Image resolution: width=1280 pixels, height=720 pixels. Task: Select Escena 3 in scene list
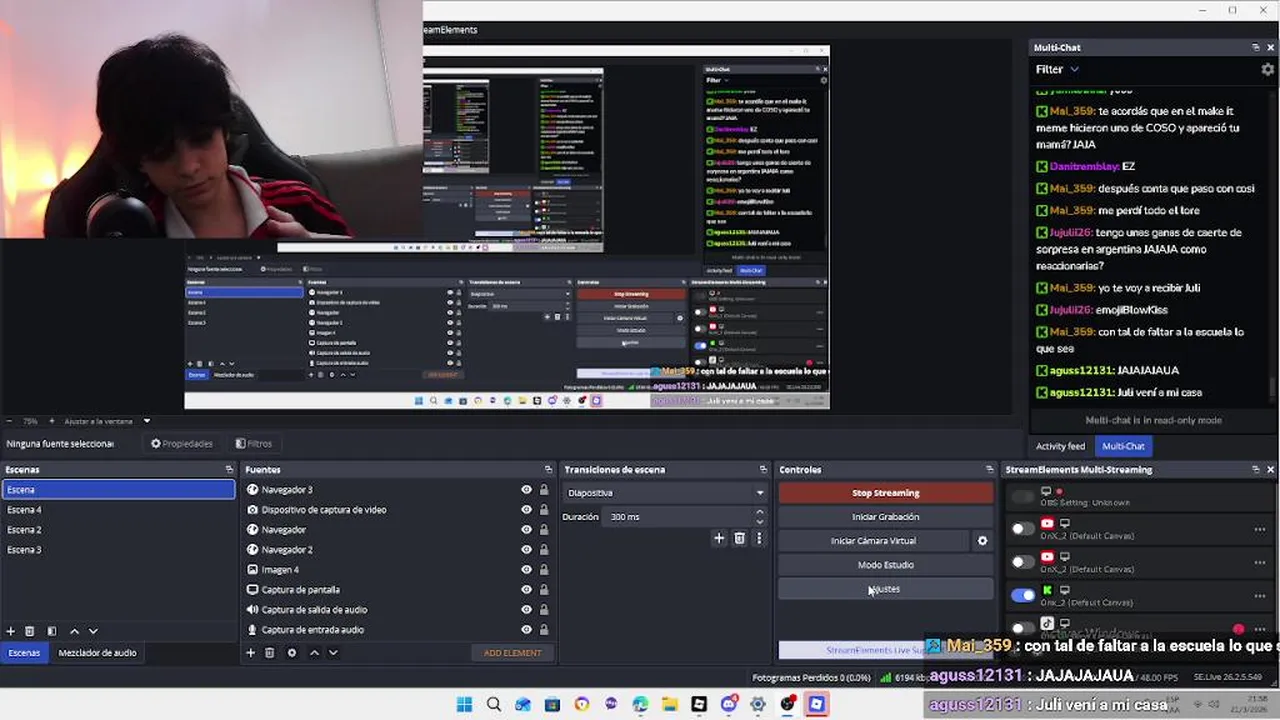[x=118, y=550]
